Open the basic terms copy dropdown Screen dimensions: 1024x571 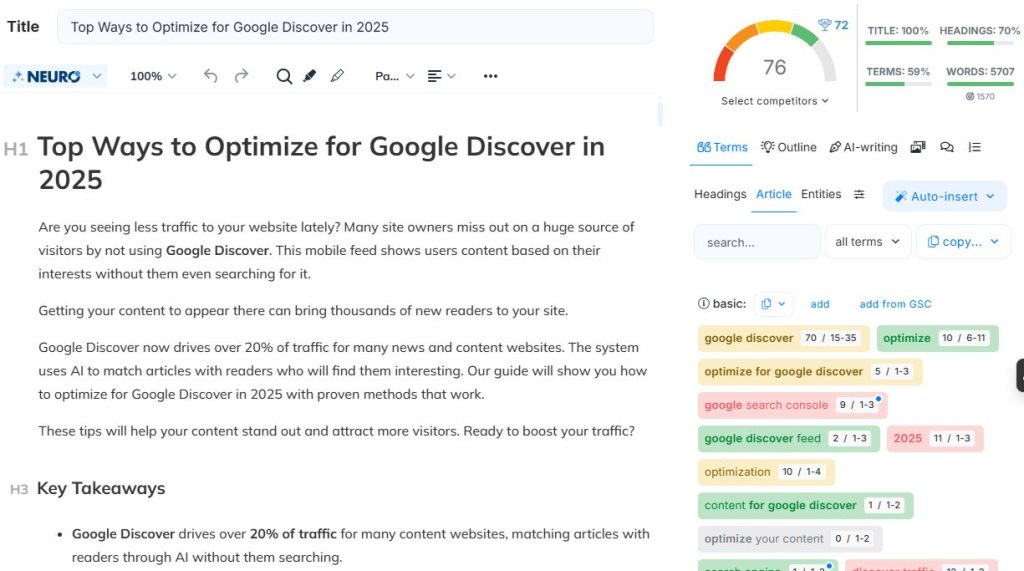pyautogui.click(x=773, y=304)
